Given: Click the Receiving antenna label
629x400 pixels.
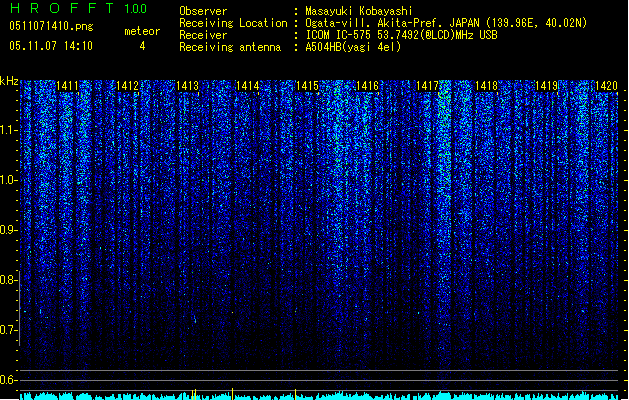Looking at the screenshot, I should pyautogui.click(x=230, y=47).
